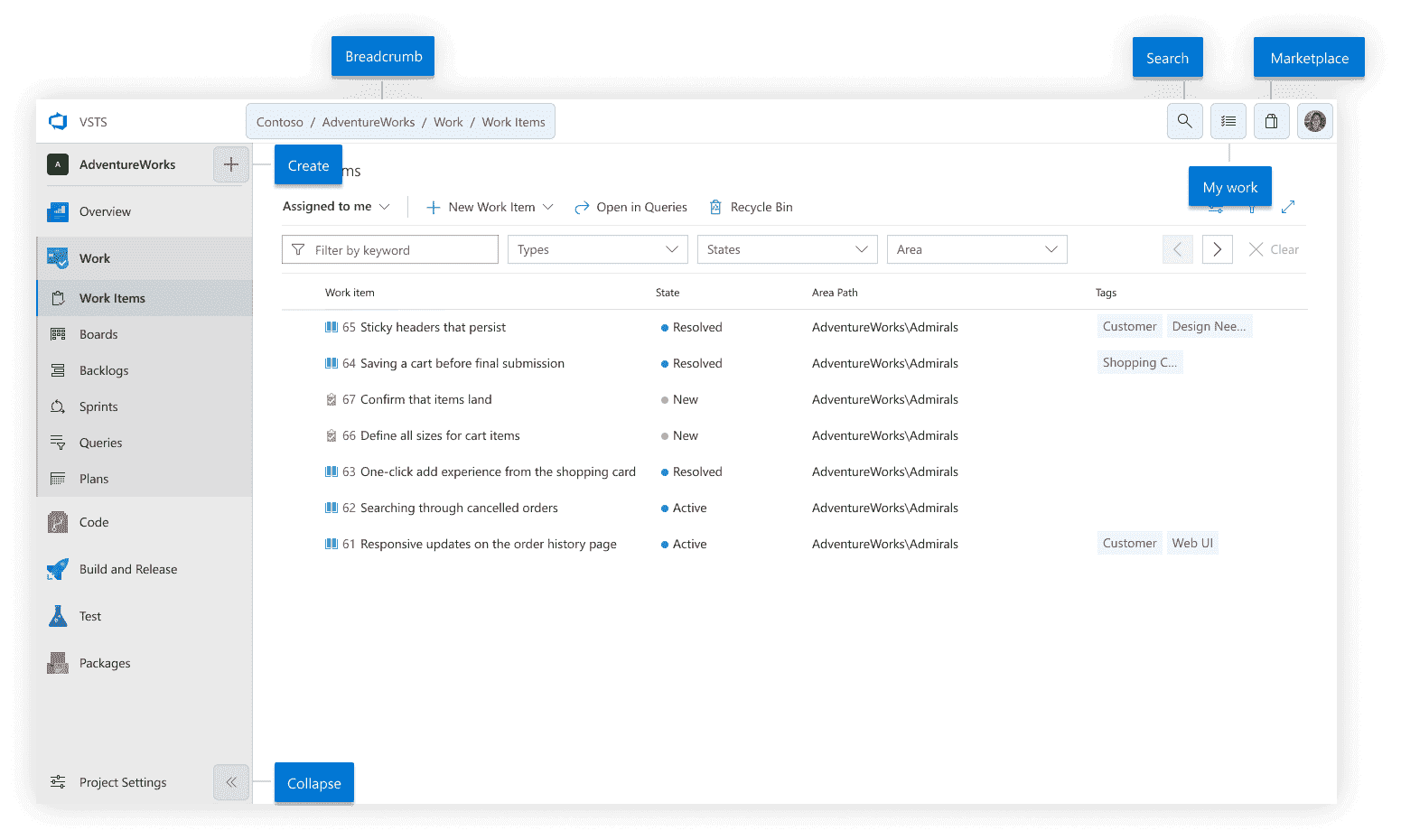The image size is (1401, 840).
Task: Open item 62 Searching through cancelled orders
Action: [459, 508]
